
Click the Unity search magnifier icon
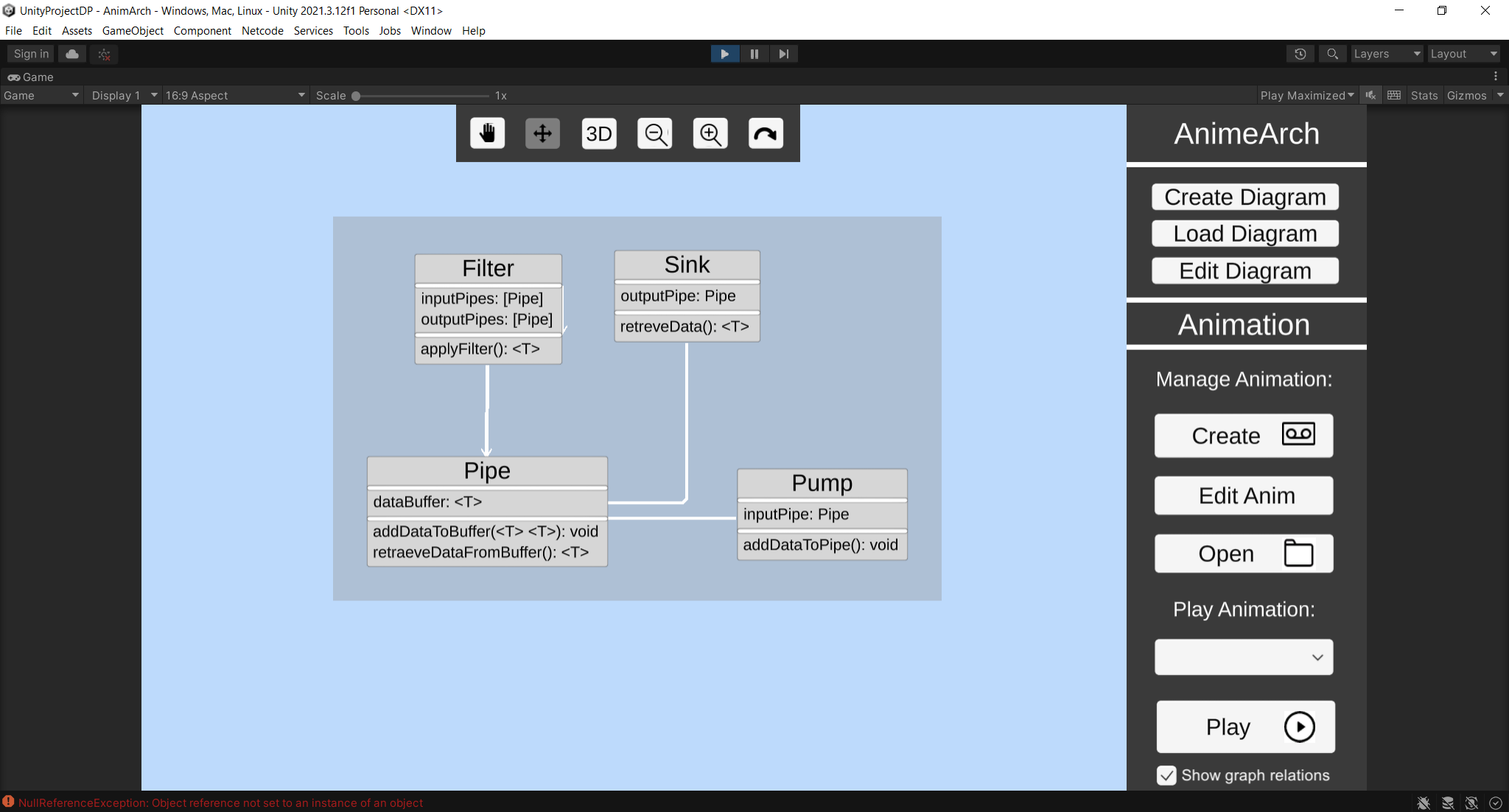(1332, 54)
